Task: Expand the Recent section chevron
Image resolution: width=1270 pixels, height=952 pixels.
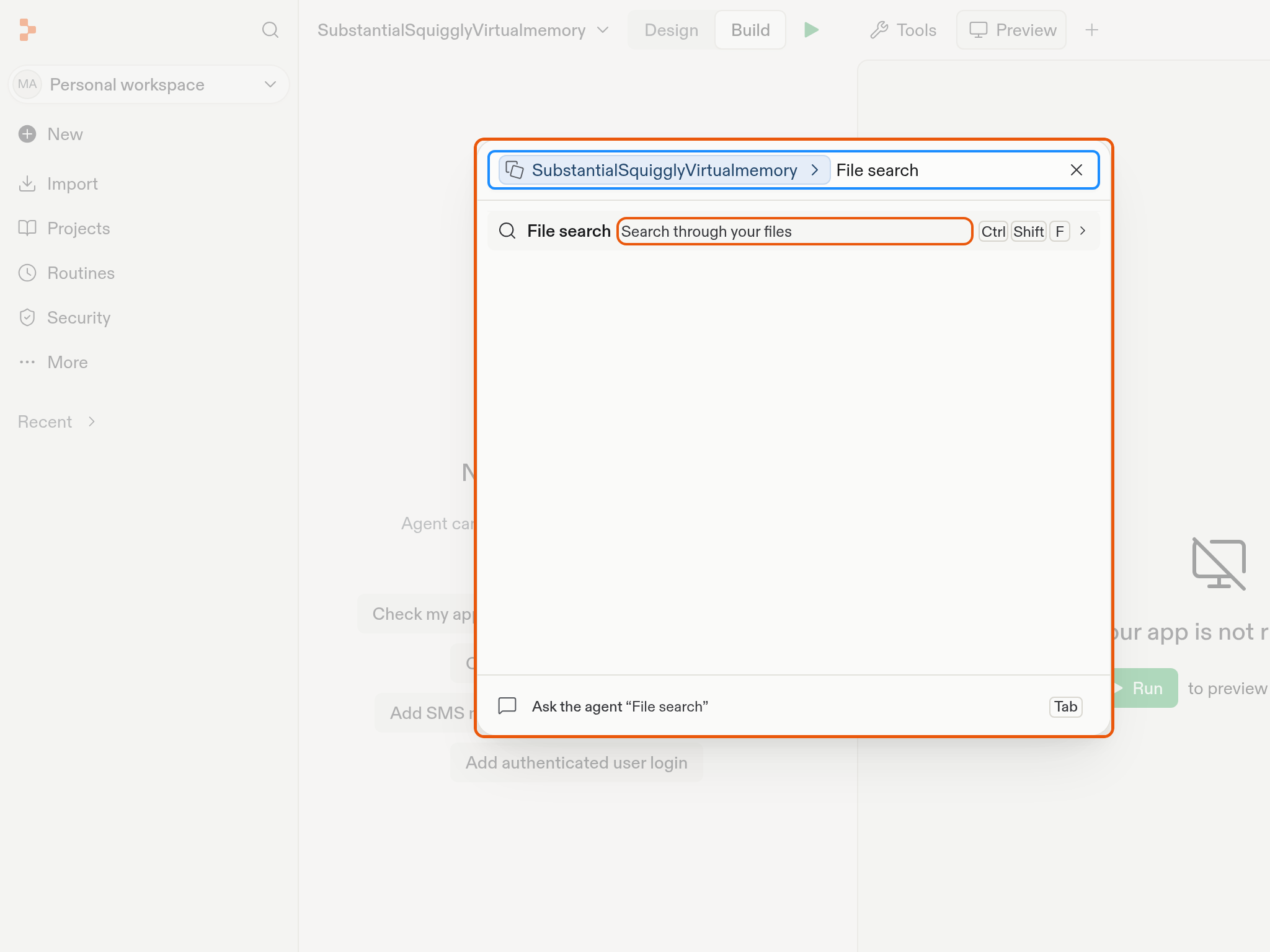Action: click(92, 421)
